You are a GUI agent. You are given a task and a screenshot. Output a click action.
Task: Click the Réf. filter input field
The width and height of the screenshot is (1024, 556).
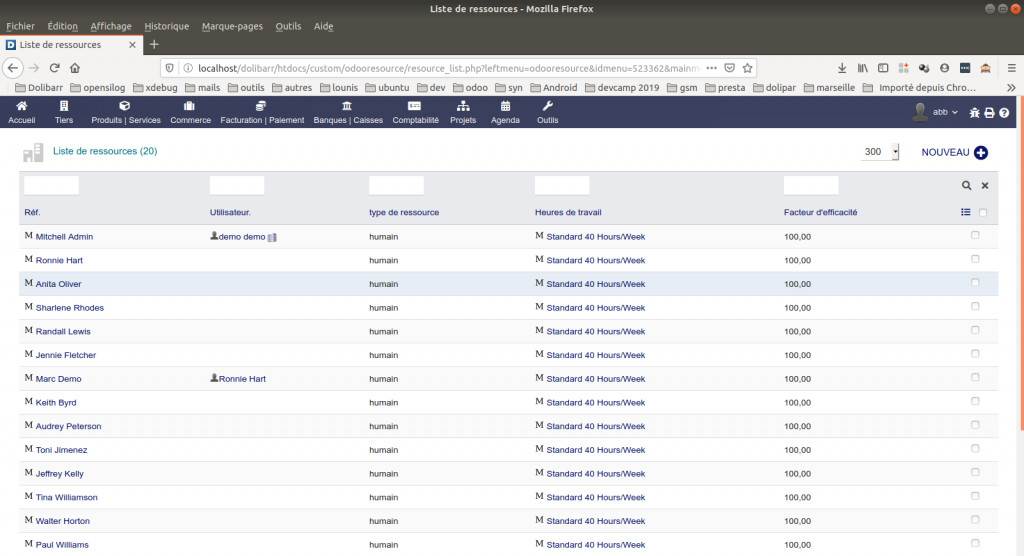51,185
